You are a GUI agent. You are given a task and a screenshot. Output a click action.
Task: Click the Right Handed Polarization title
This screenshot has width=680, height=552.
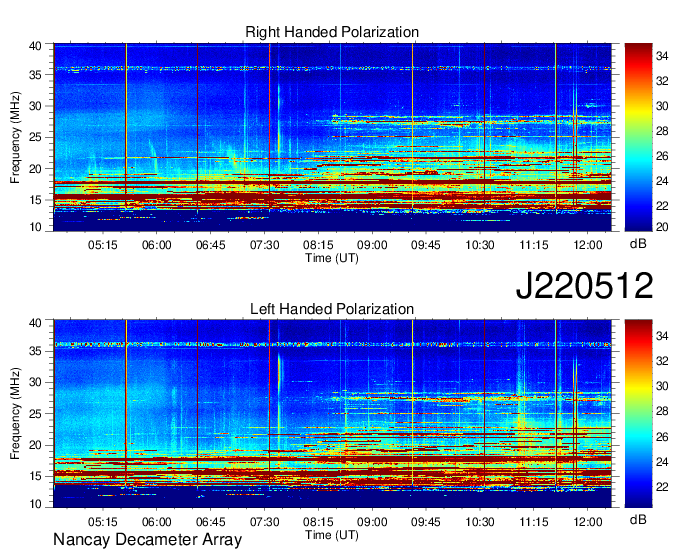pyautogui.click(x=332, y=32)
